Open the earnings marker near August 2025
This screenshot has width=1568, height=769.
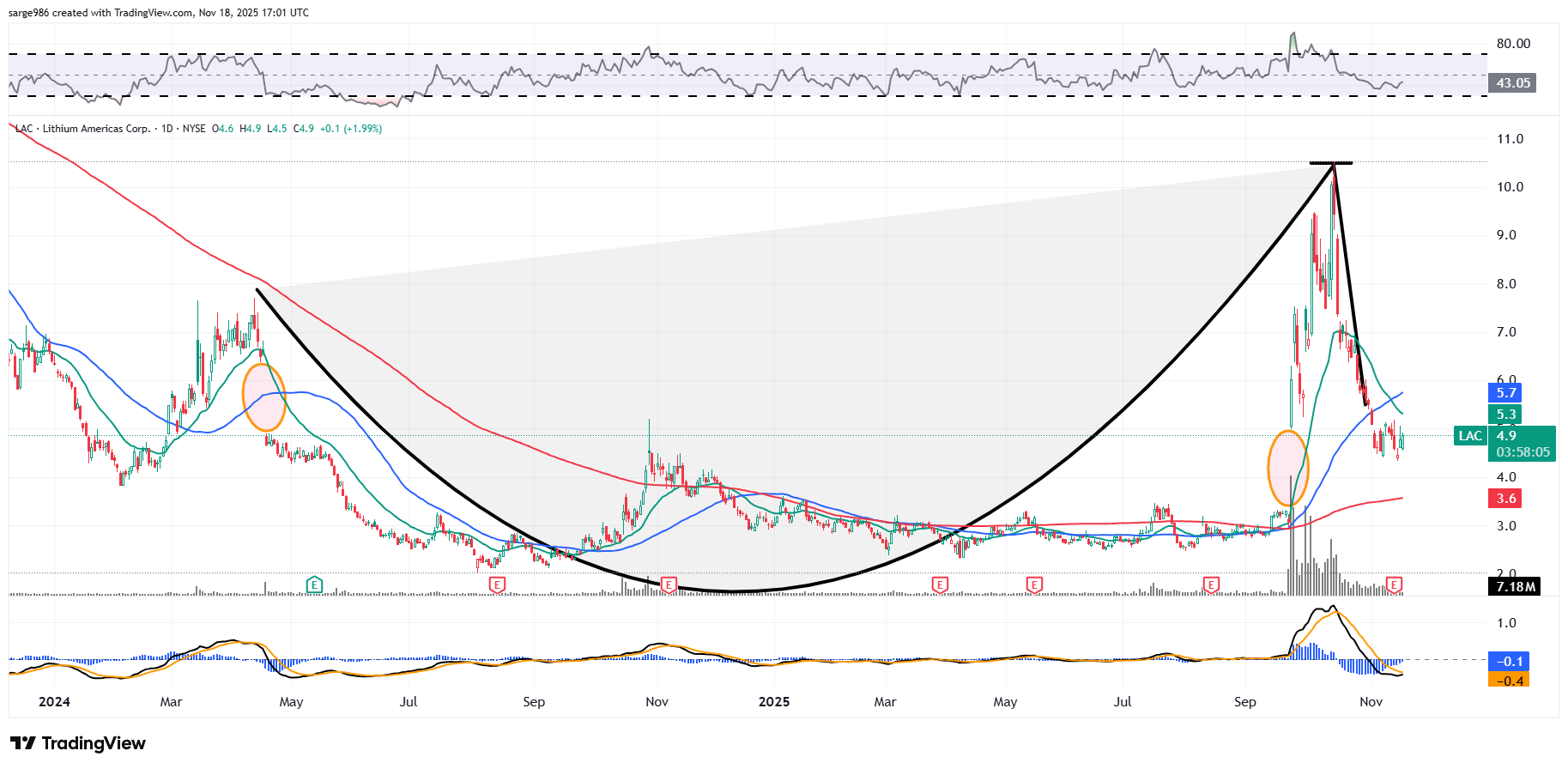coord(1211,584)
